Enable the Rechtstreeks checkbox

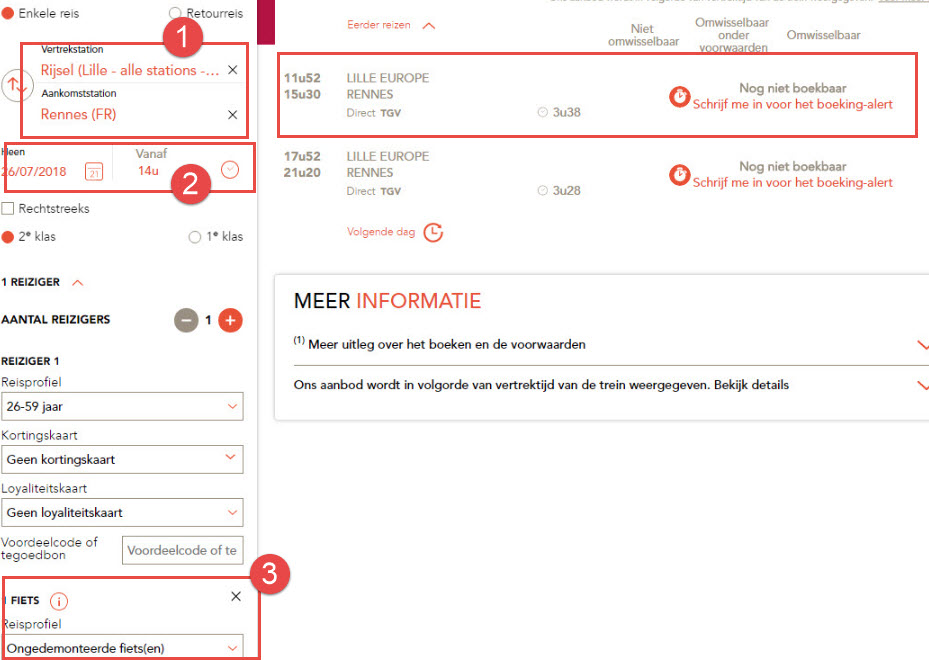click(x=8, y=209)
